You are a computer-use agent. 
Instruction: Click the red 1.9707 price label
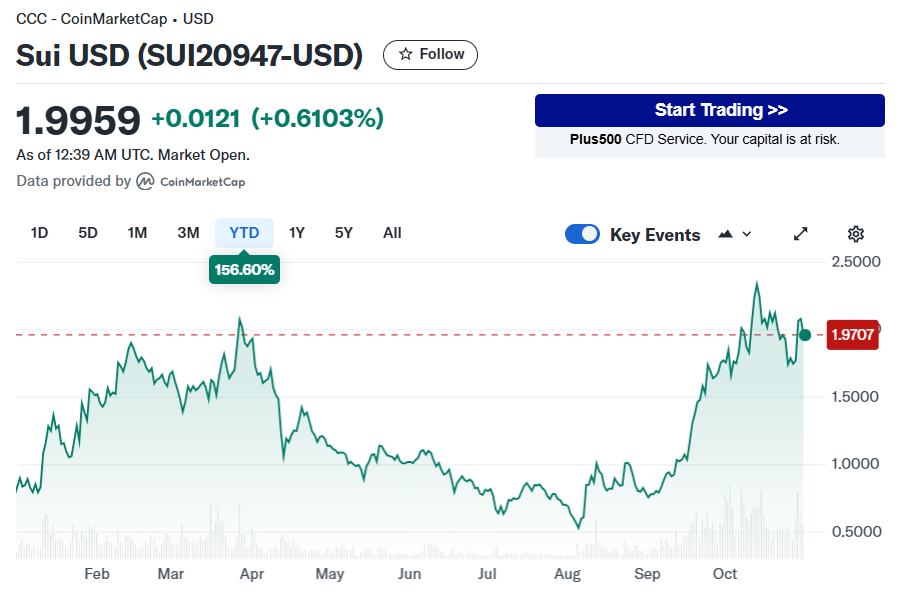pyautogui.click(x=852, y=335)
